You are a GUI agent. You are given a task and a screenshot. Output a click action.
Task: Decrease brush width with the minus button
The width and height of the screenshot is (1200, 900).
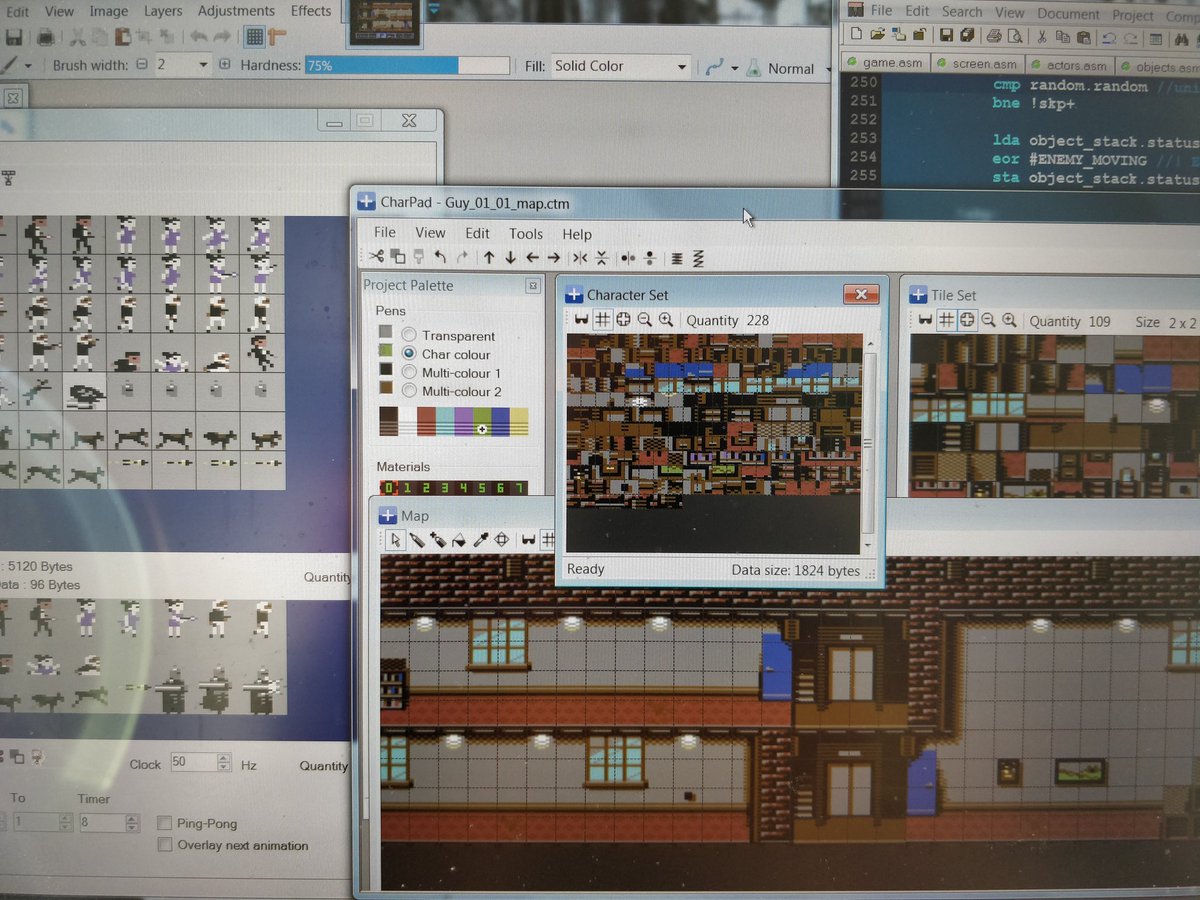[x=141, y=64]
